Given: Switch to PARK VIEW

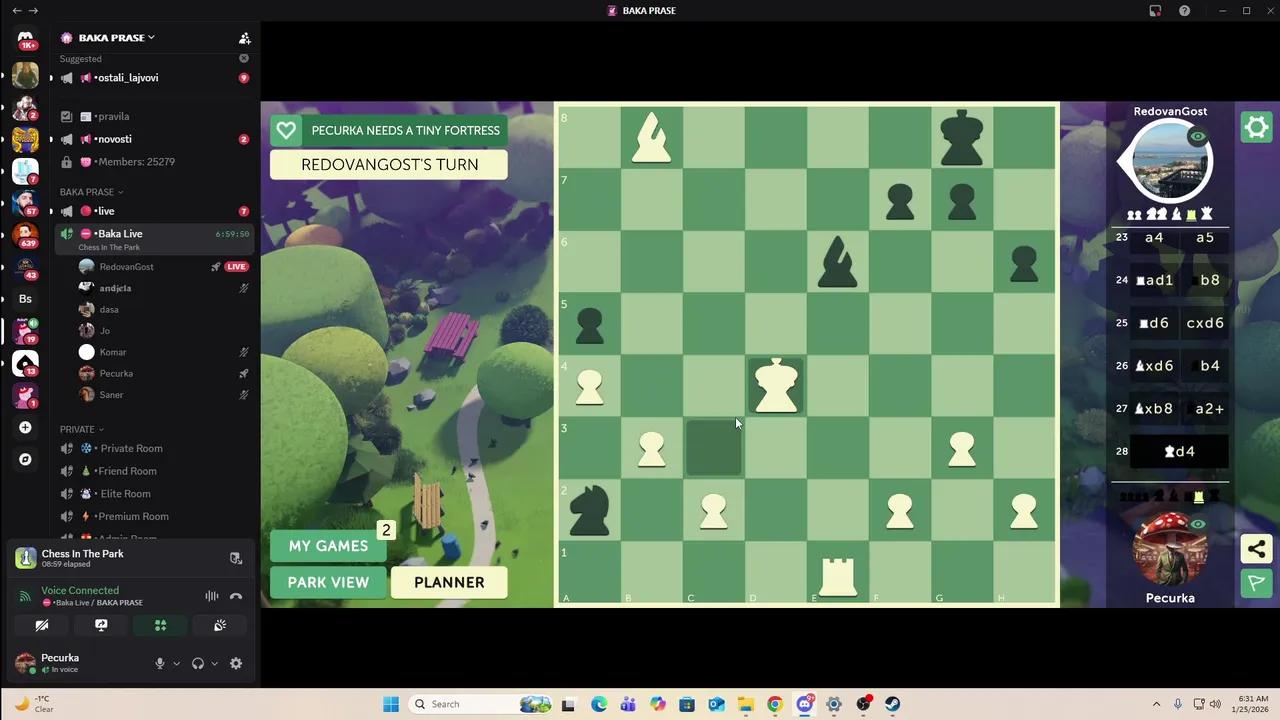Looking at the screenshot, I should [x=328, y=582].
